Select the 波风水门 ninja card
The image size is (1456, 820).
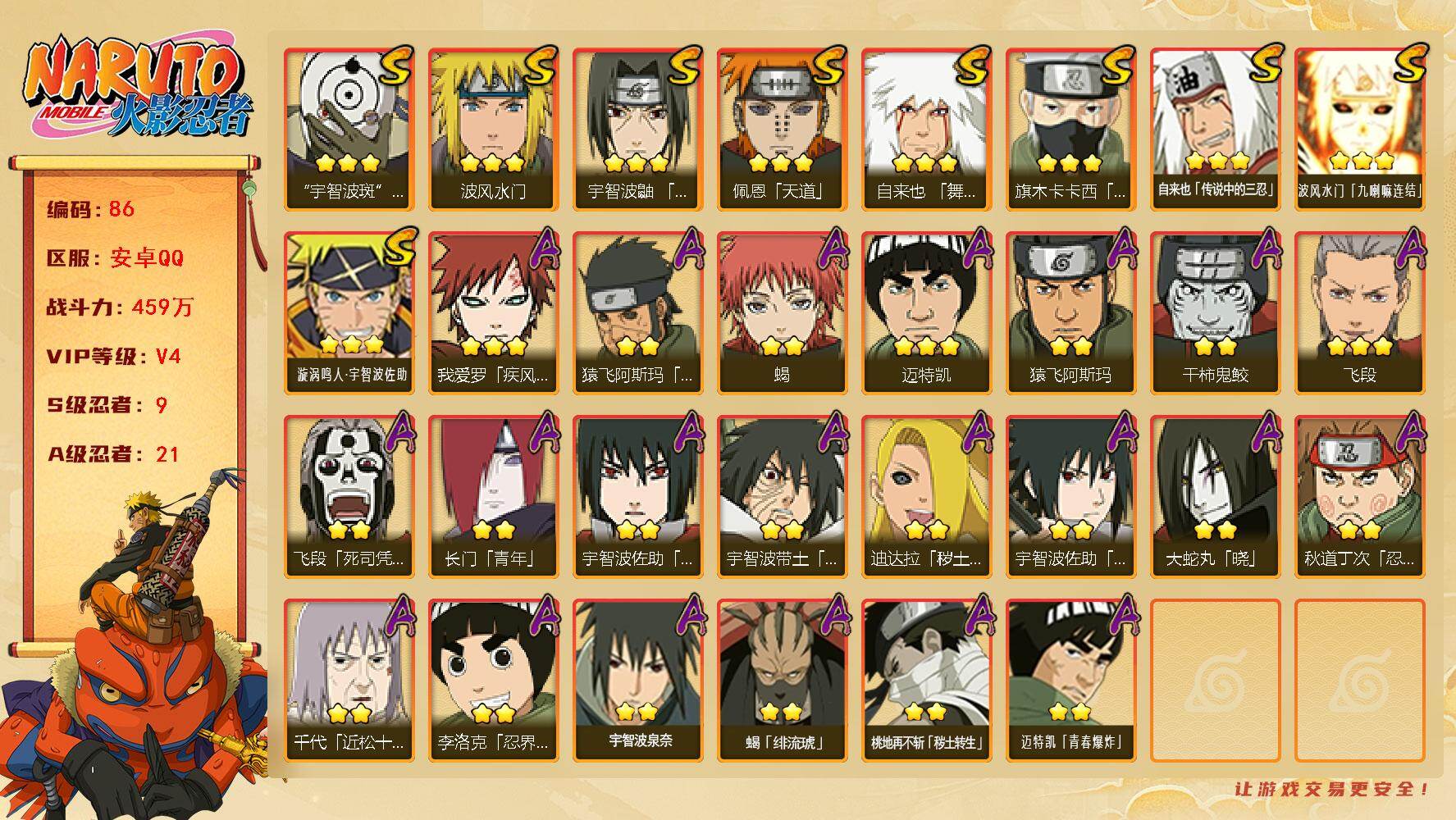click(x=494, y=129)
